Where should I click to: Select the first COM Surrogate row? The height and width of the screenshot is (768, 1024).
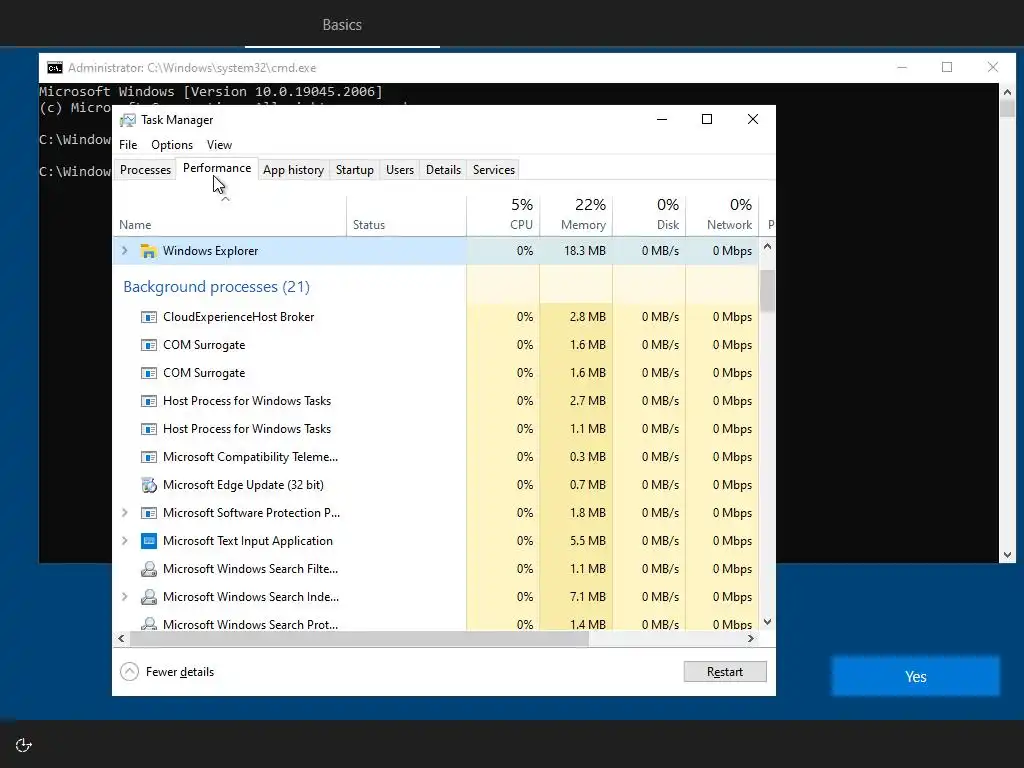[x=436, y=345]
